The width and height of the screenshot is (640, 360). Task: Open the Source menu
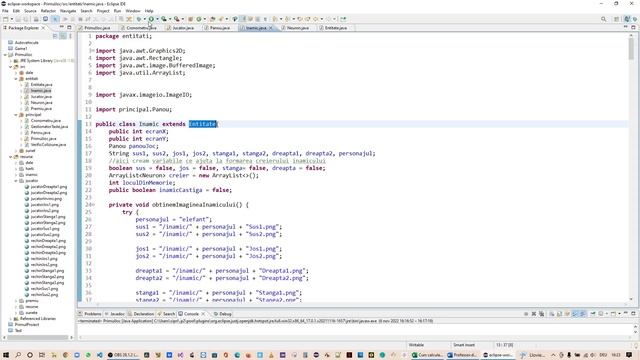(x=30, y=11)
